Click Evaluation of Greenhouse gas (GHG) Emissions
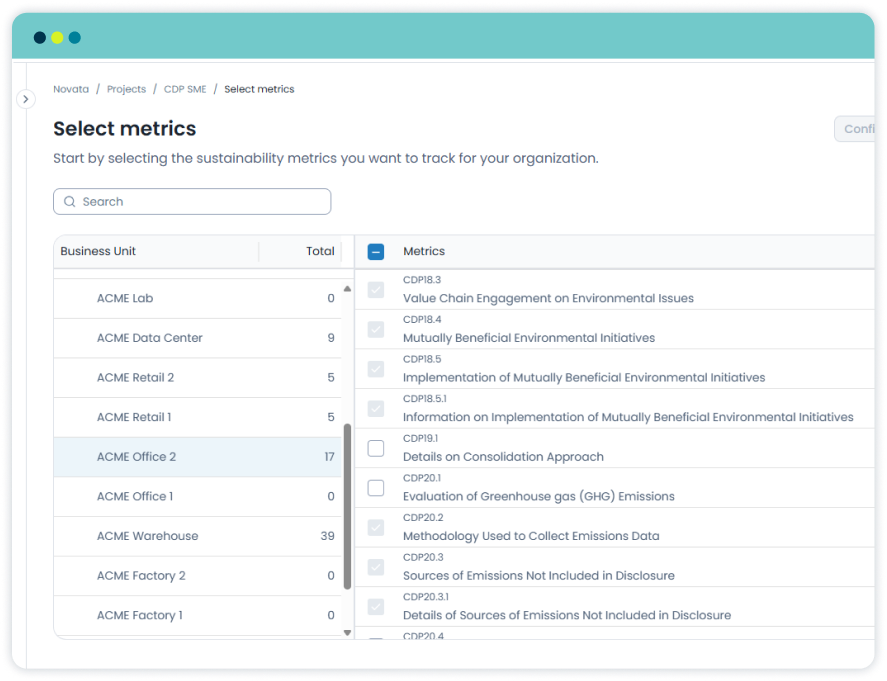The image size is (887, 681). pos(539,497)
